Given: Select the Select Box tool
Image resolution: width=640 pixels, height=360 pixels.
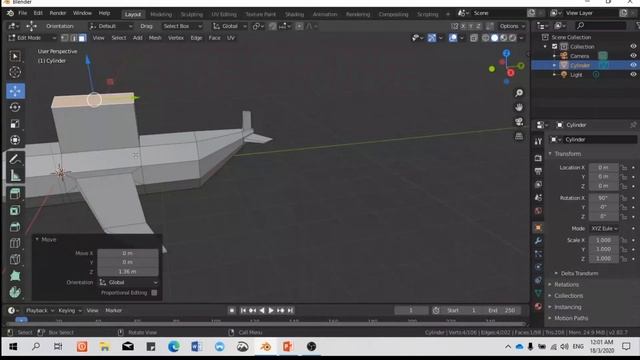Looking at the screenshot, I should click(15, 56).
